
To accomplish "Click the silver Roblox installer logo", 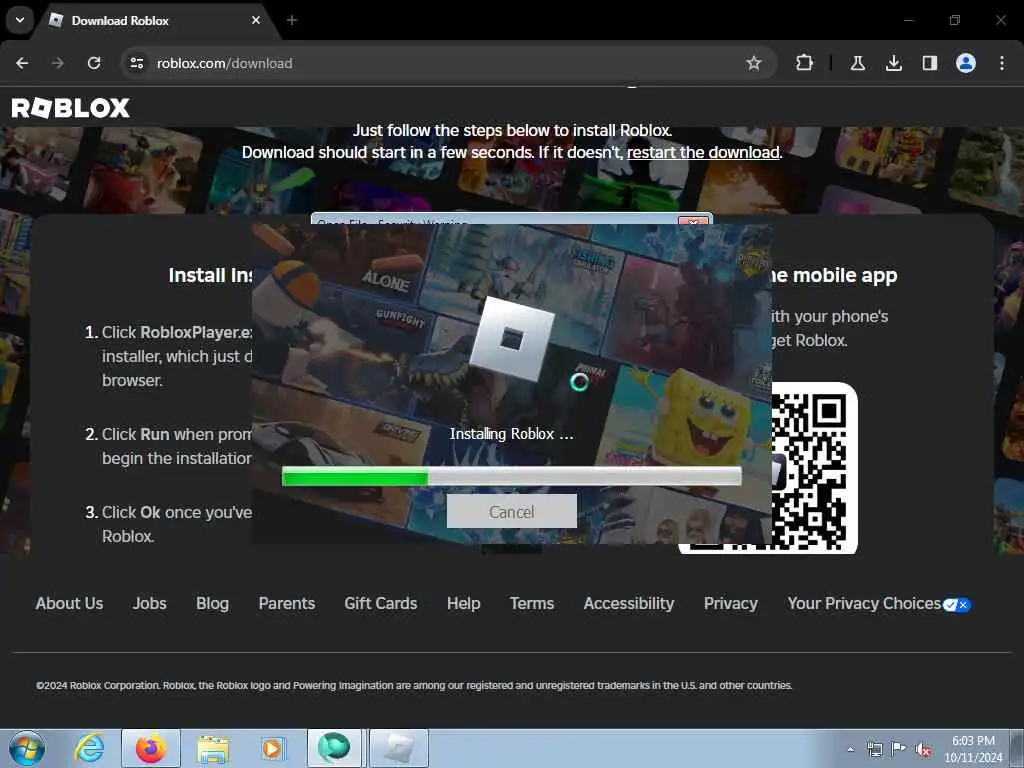I will [x=512, y=338].
